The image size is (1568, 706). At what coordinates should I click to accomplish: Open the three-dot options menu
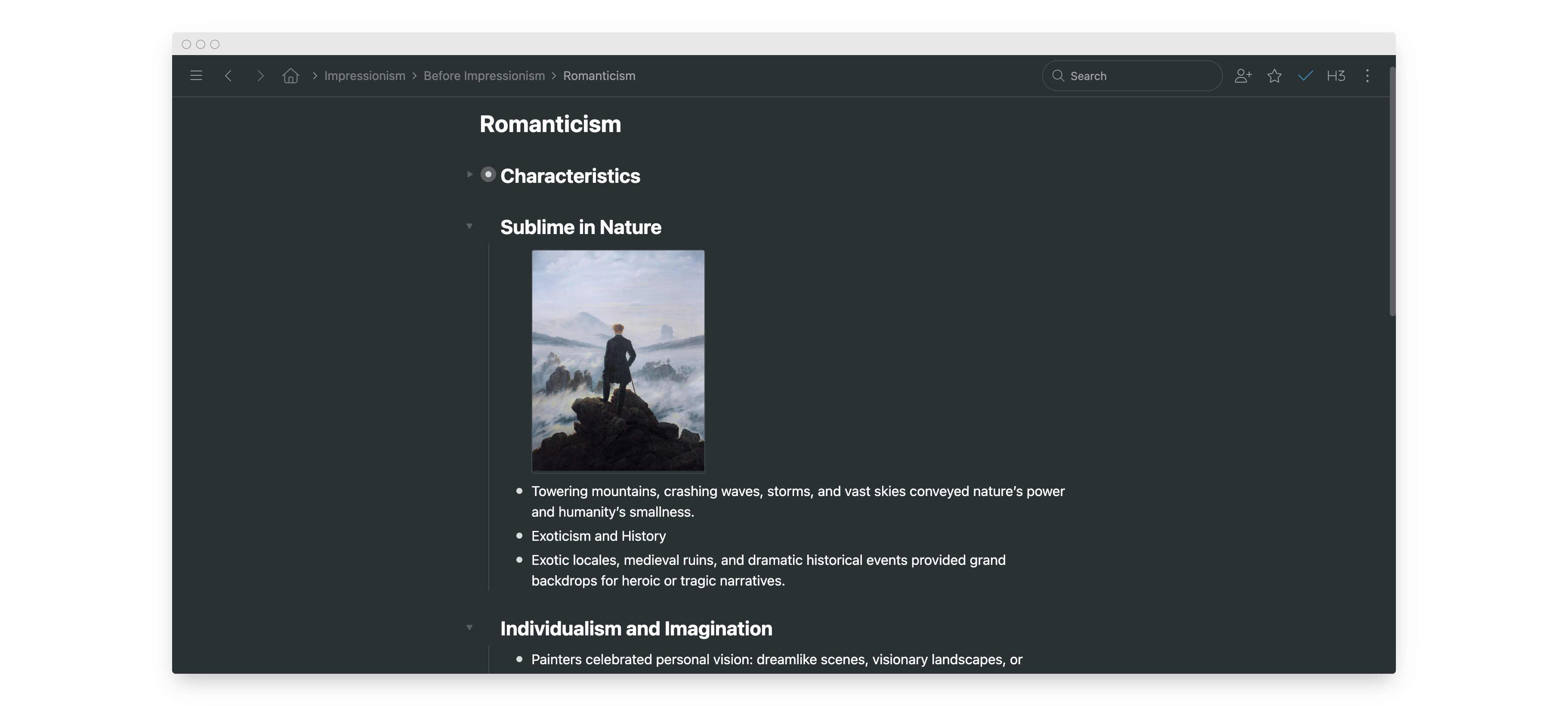pyautogui.click(x=1367, y=75)
